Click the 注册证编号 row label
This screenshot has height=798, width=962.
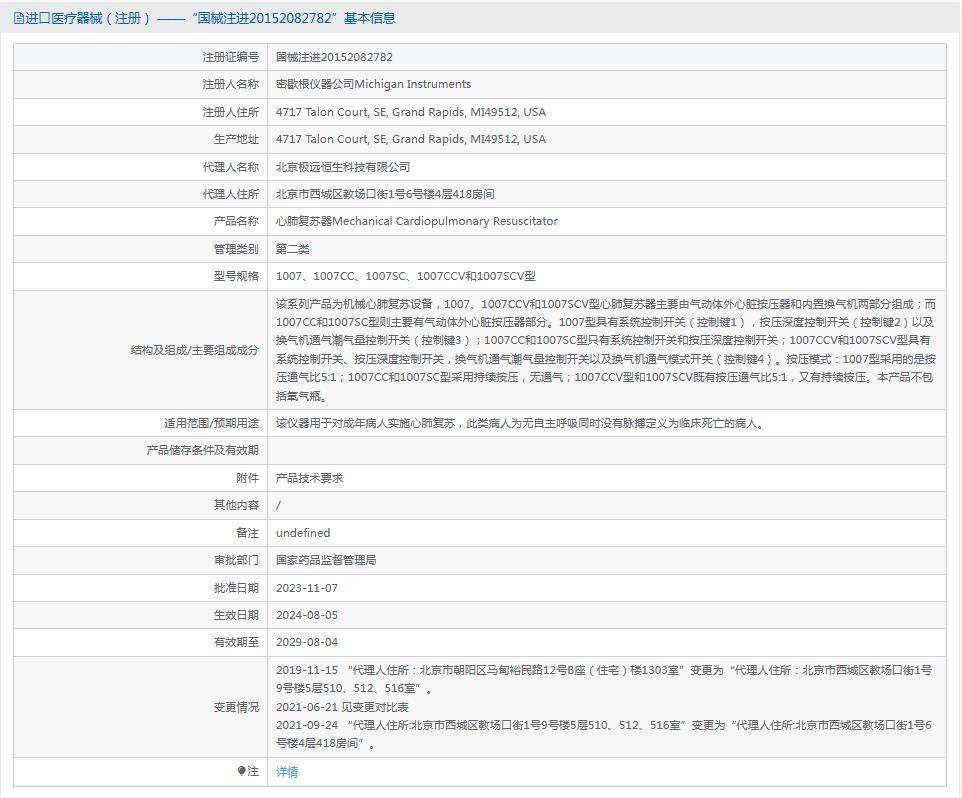coord(231,57)
